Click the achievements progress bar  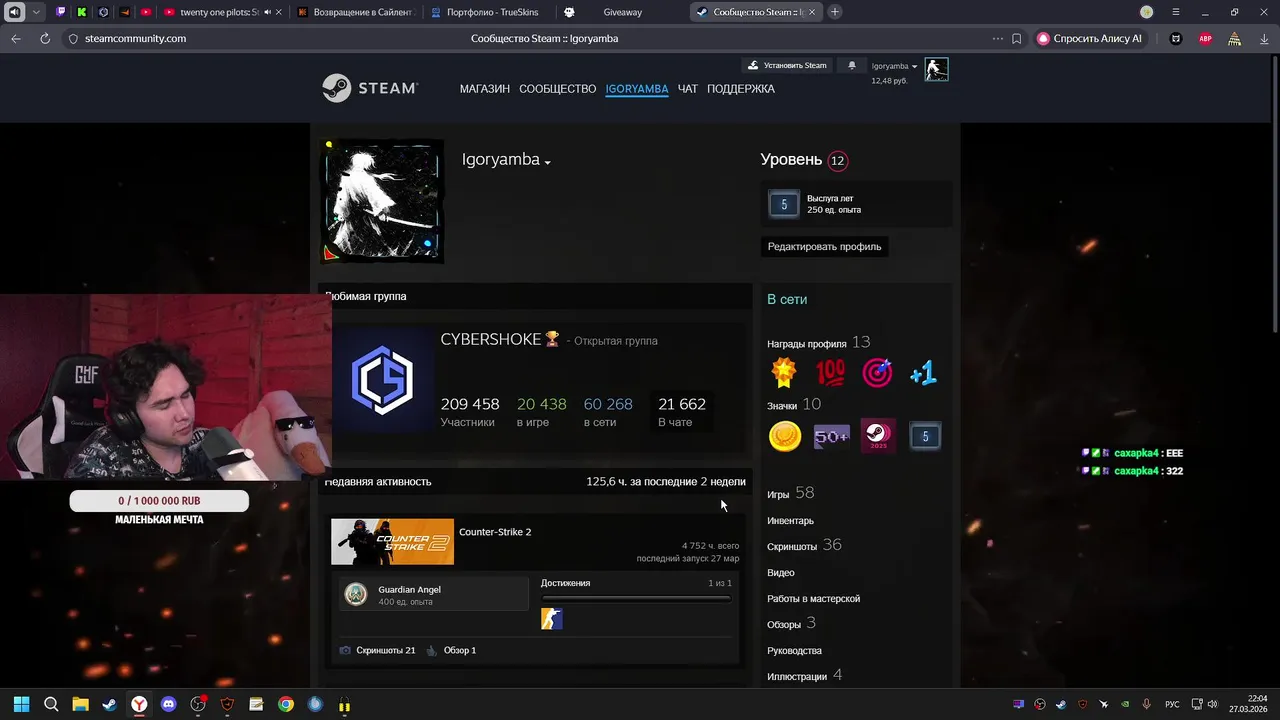coord(636,598)
